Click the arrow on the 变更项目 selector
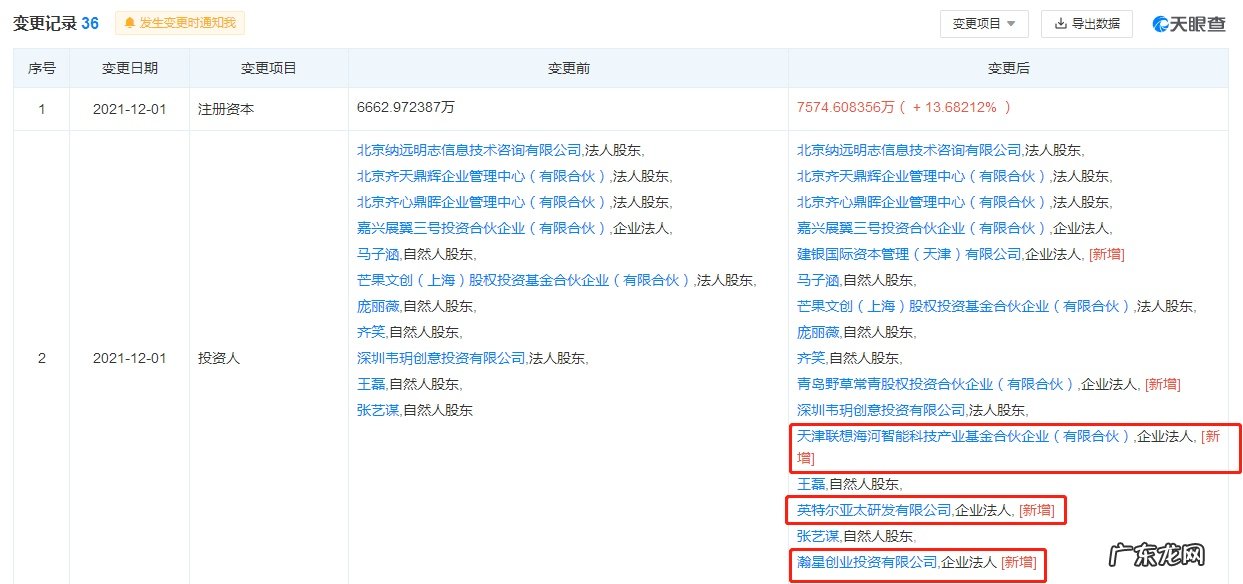 (1013, 23)
